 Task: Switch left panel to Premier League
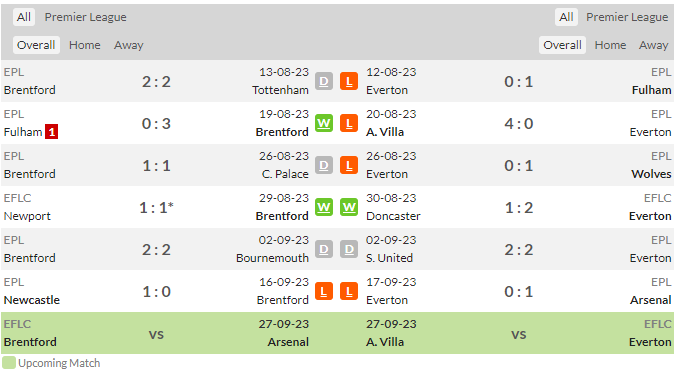coord(86,17)
